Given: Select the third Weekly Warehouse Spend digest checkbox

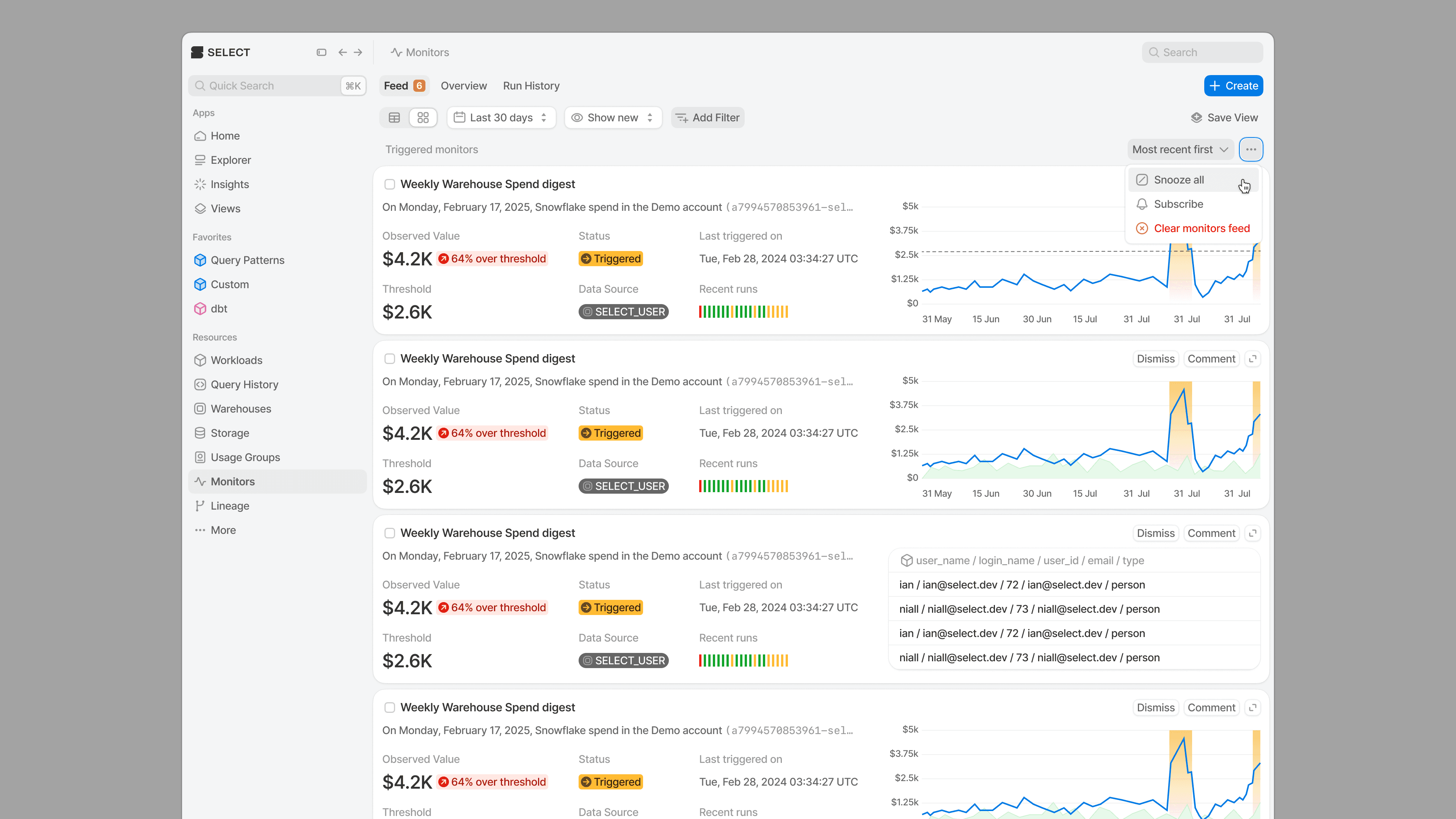Looking at the screenshot, I should point(389,533).
